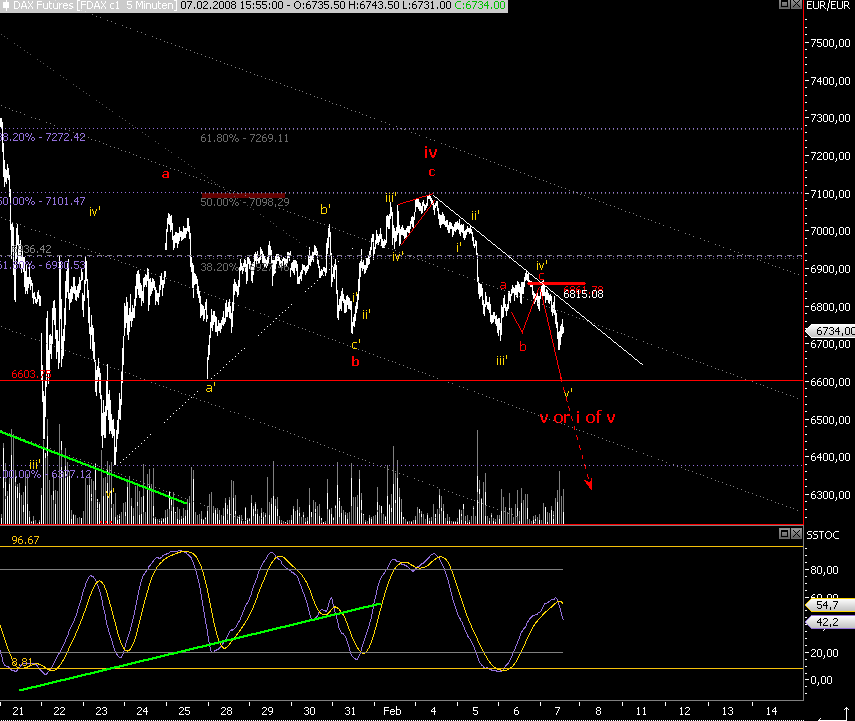Viewport: 855px width, 721px height.
Task: Maximize the SSTOC indicator pane
Action: click(785, 533)
